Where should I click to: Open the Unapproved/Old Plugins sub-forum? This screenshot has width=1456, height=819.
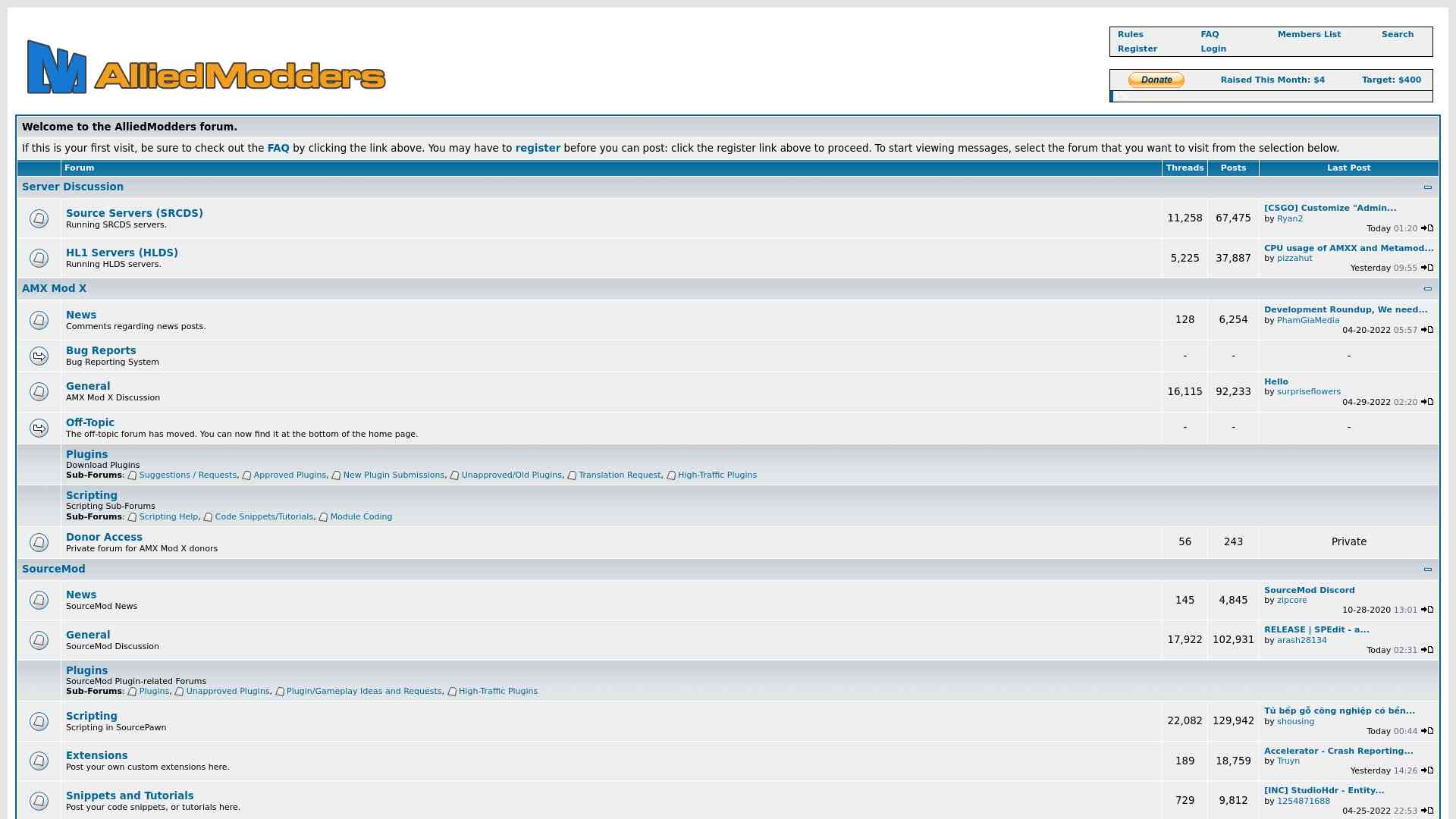point(512,475)
